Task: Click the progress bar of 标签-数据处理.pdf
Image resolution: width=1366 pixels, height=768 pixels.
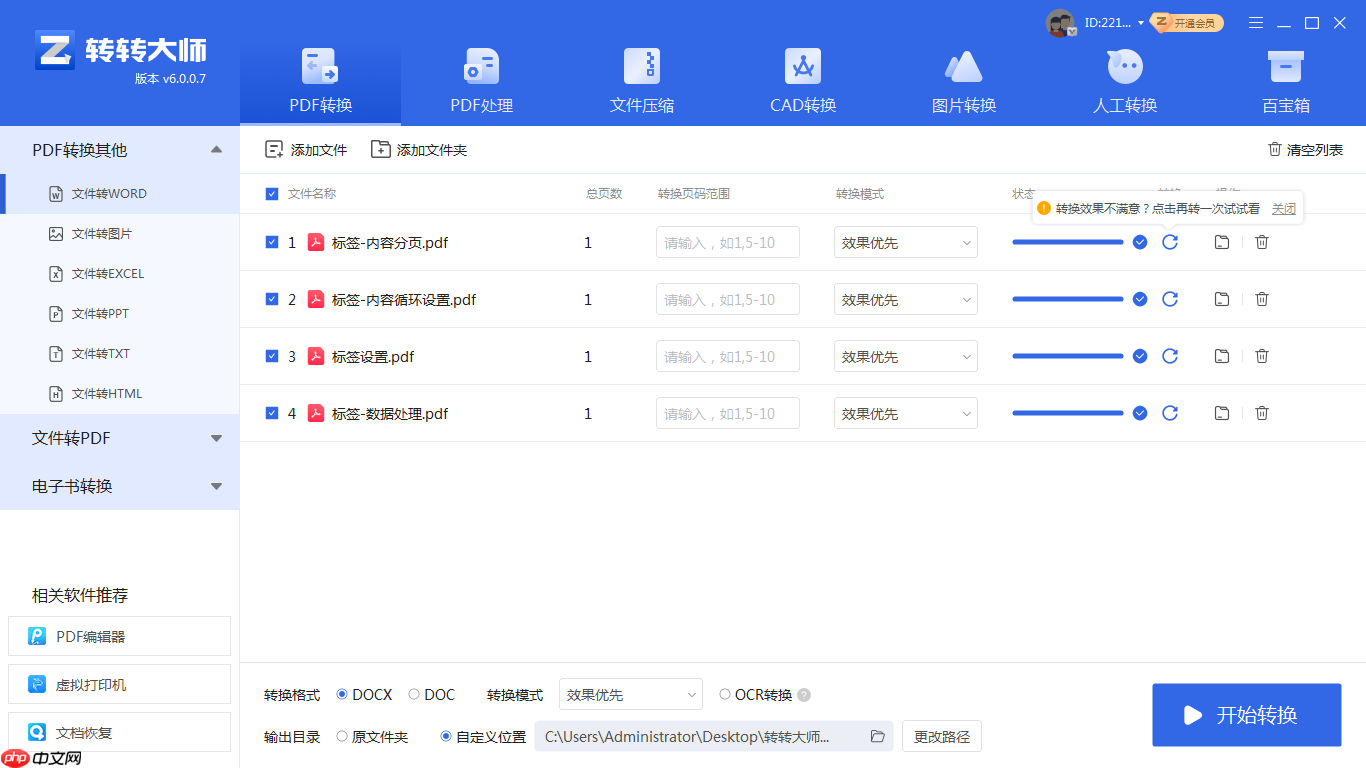Action: [1067, 413]
